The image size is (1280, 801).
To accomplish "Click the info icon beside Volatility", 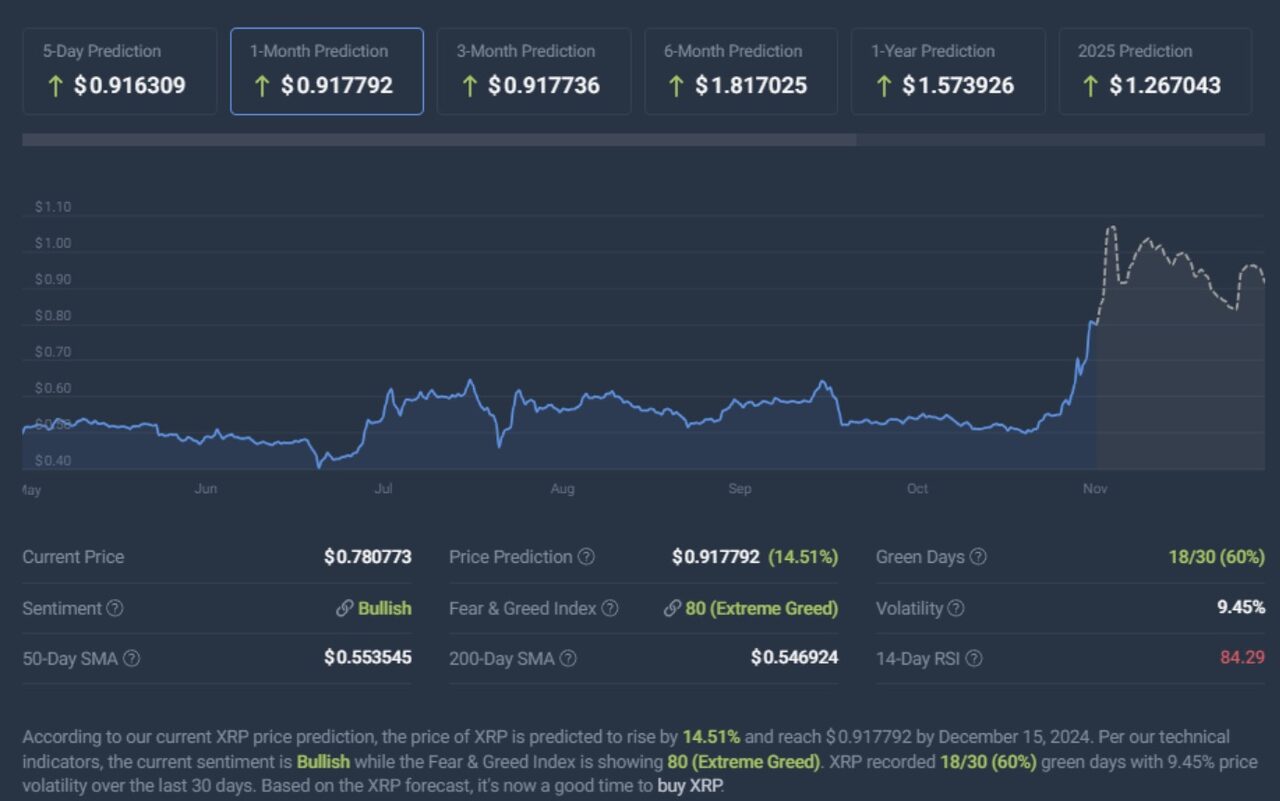I will 956,608.
